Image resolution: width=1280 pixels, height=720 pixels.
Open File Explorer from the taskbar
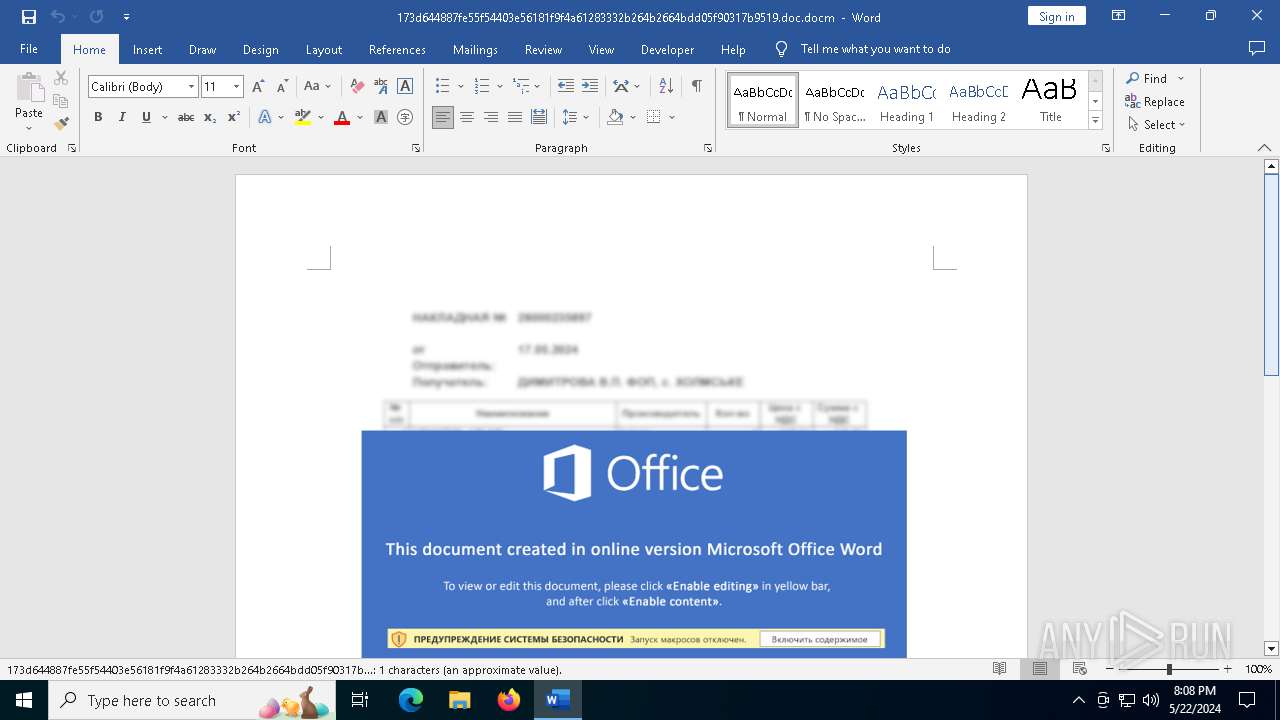[459, 700]
